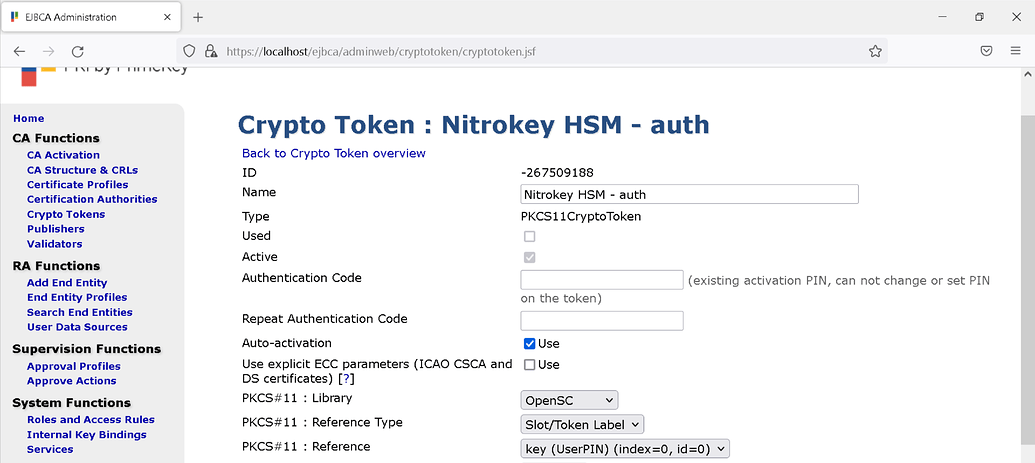Toggle the Auto-activation Use checkbox

tap(529, 343)
